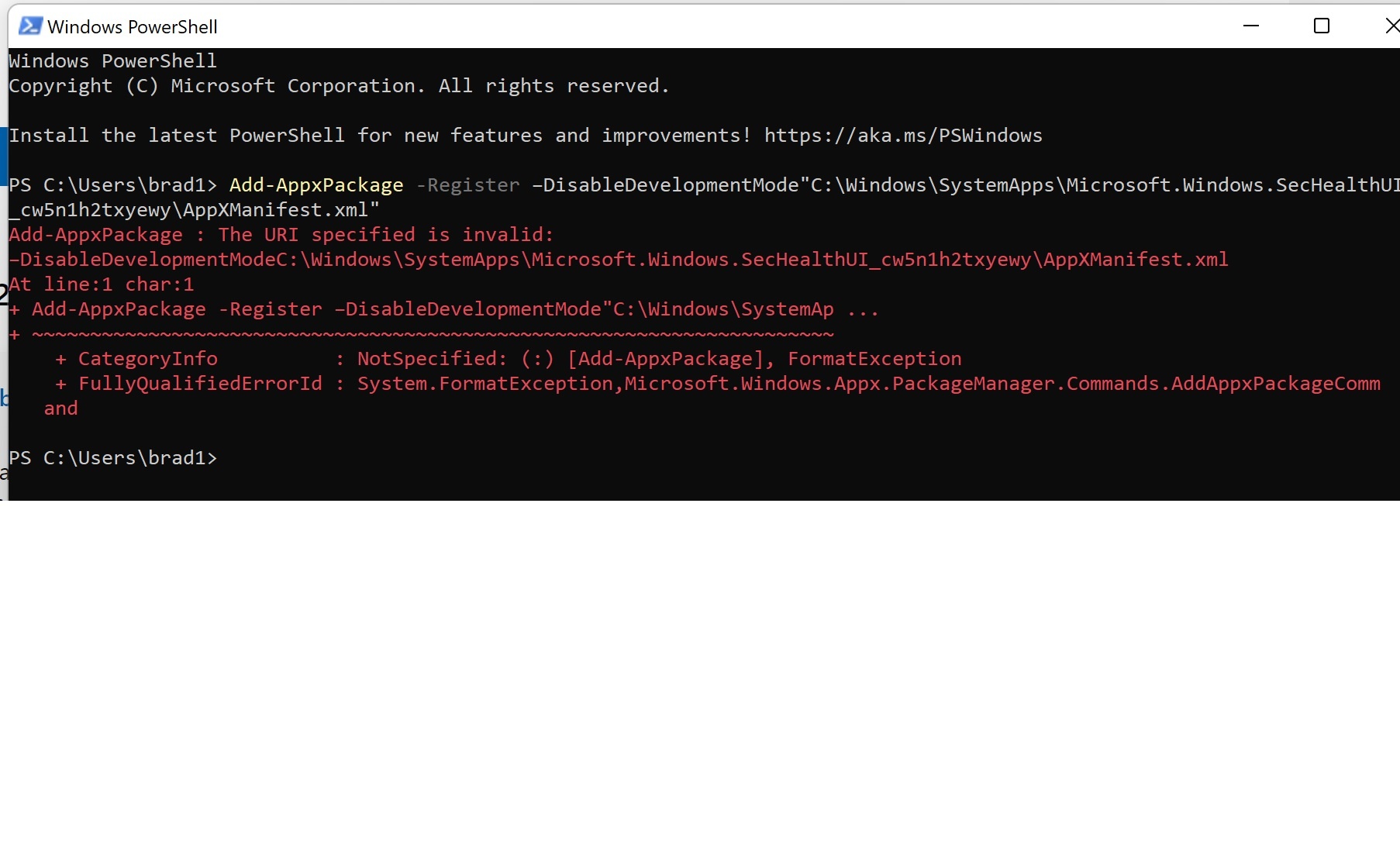The height and width of the screenshot is (848, 1400).
Task: Click the first 'Windows PowerShell' console line
Action: pyautogui.click(x=113, y=61)
